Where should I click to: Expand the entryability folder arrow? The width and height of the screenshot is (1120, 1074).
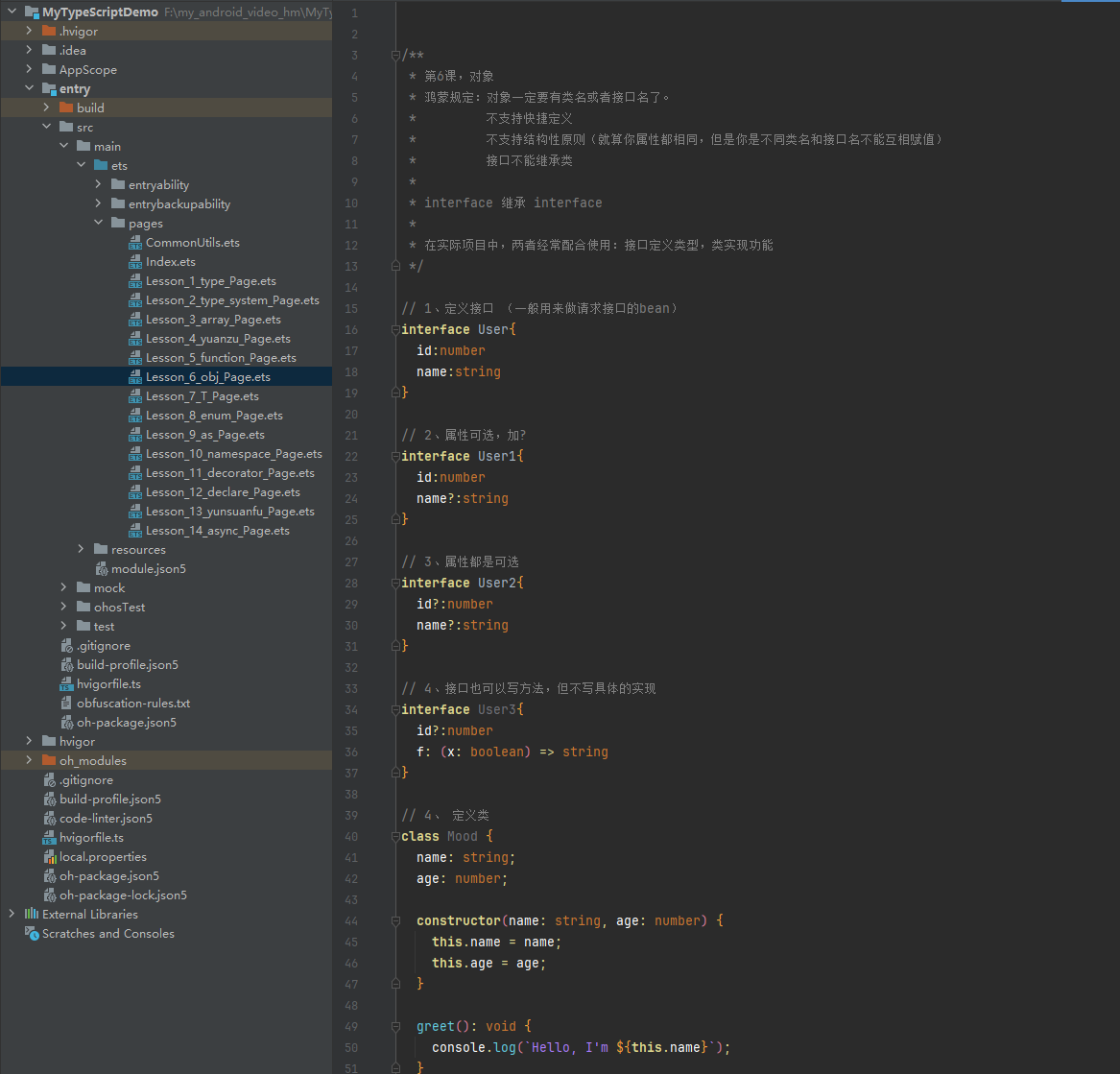[x=99, y=184]
